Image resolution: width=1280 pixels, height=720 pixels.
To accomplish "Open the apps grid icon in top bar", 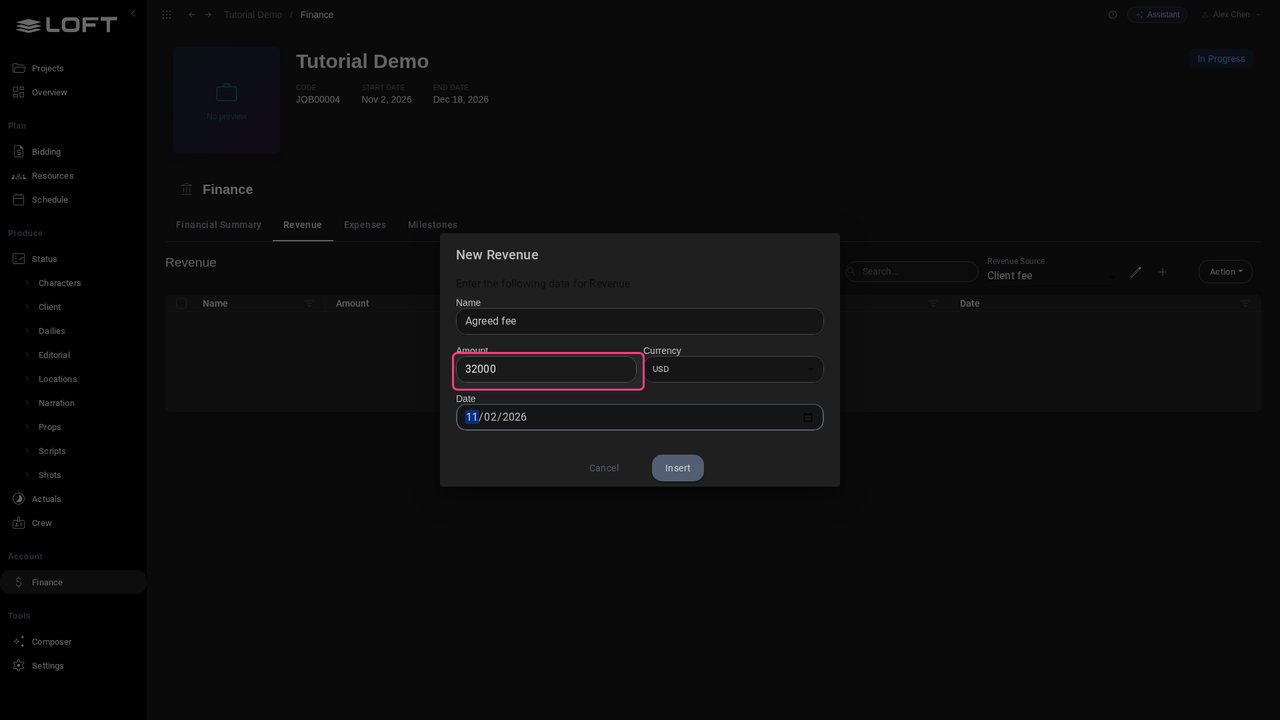I will (x=166, y=15).
